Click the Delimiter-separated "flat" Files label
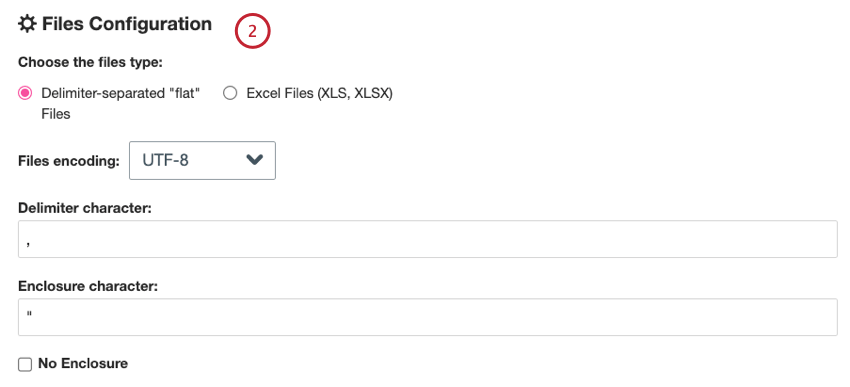Image resolution: width=850 pixels, height=387 pixels. click(x=121, y=104)
